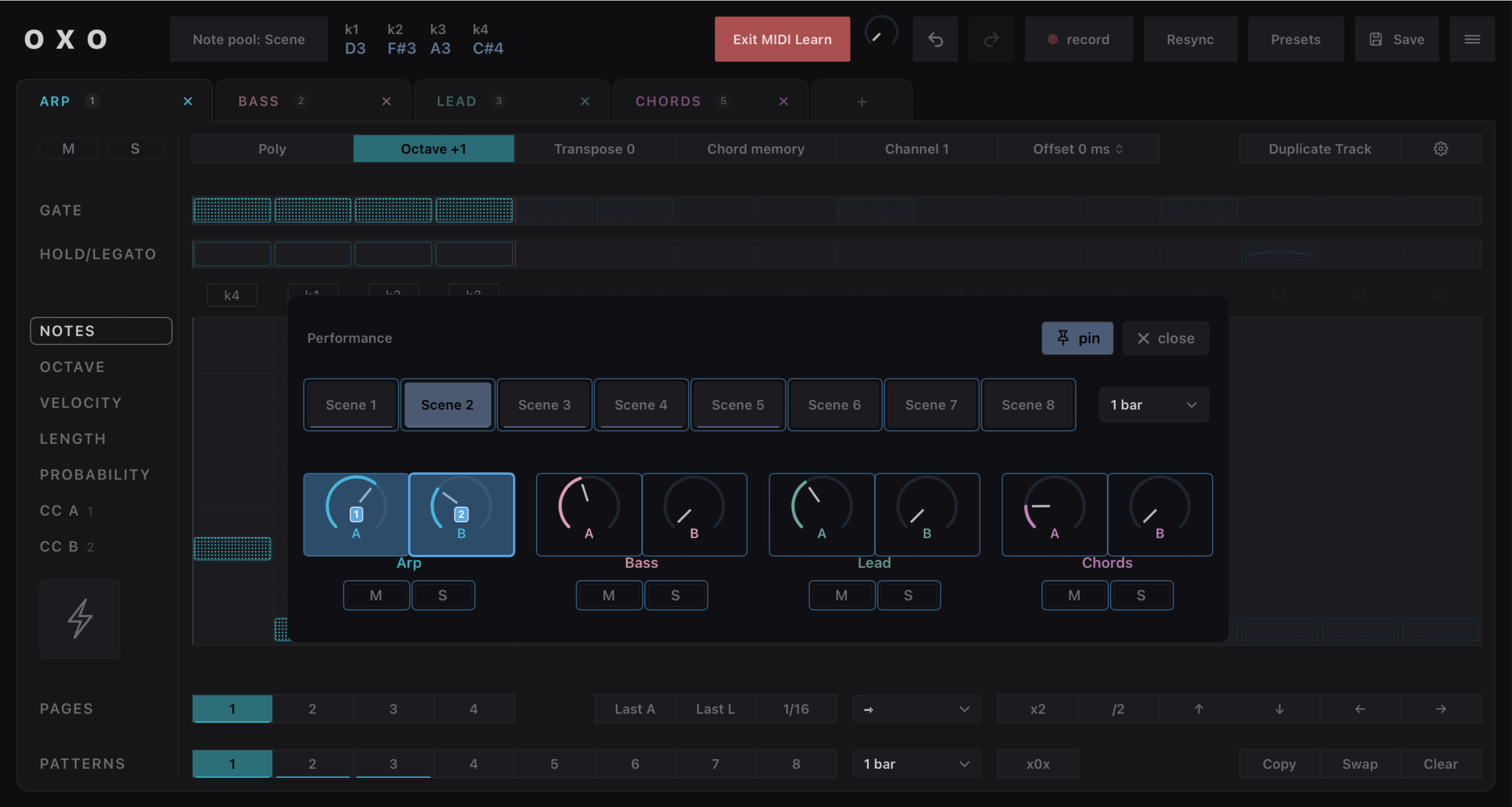
Task: Shift pattern left with left arrow
Action: 1360,709
